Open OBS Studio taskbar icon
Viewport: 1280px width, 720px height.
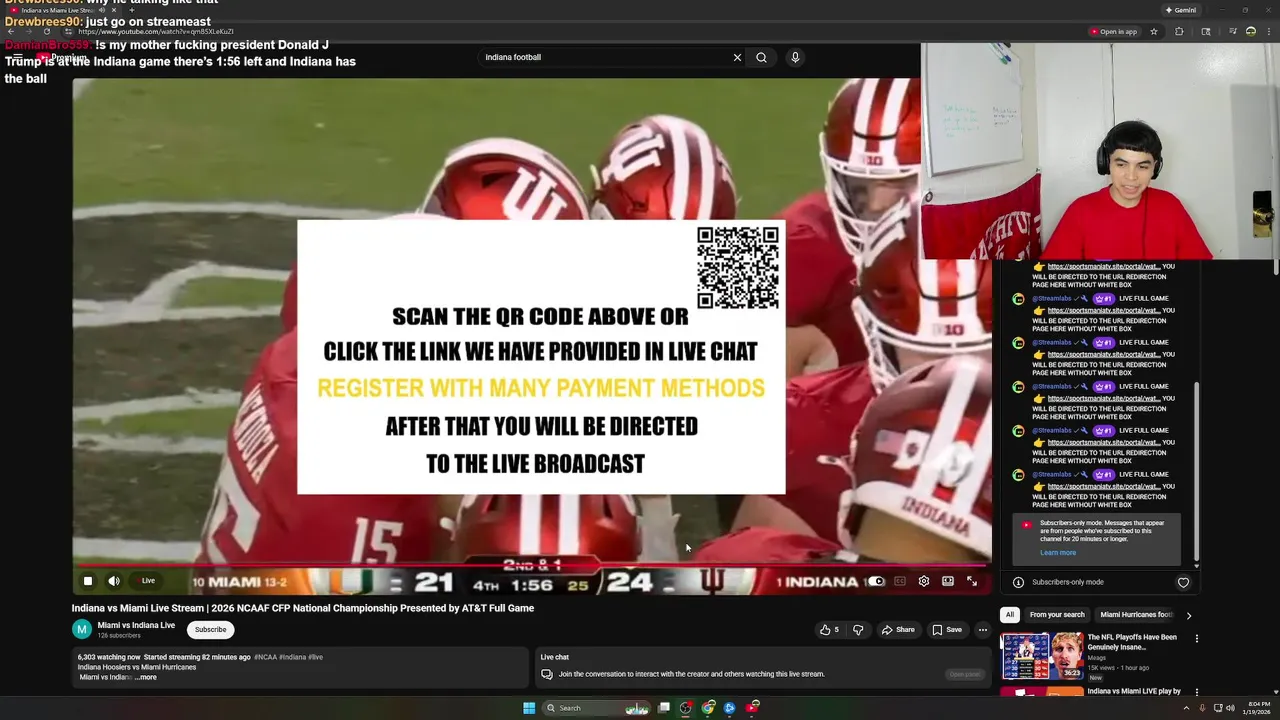tap(685, 708)
